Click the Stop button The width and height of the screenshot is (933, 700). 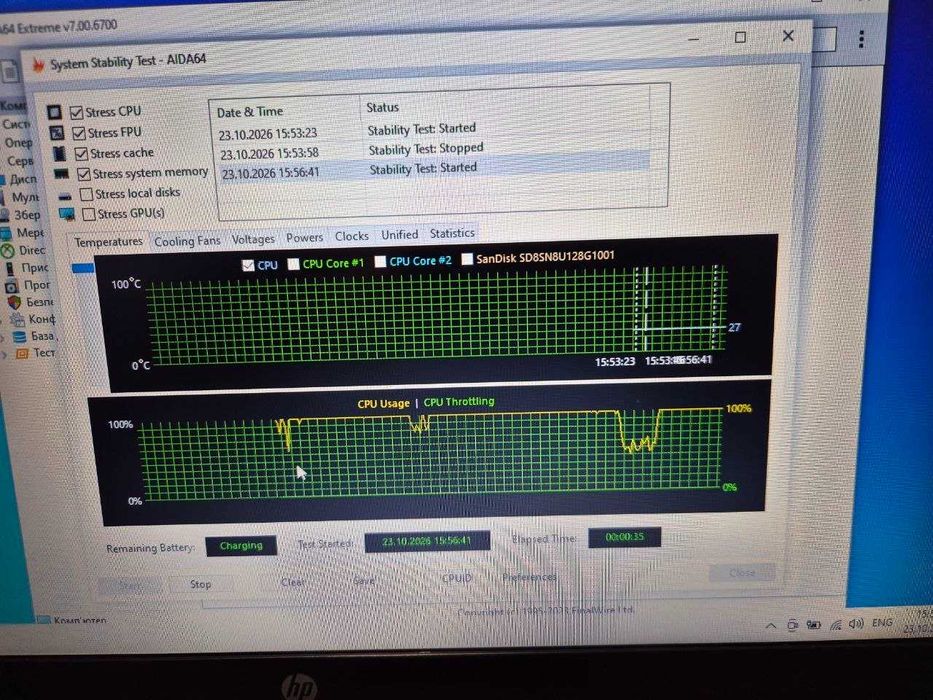pyautogui.click(x=201, y=585)
